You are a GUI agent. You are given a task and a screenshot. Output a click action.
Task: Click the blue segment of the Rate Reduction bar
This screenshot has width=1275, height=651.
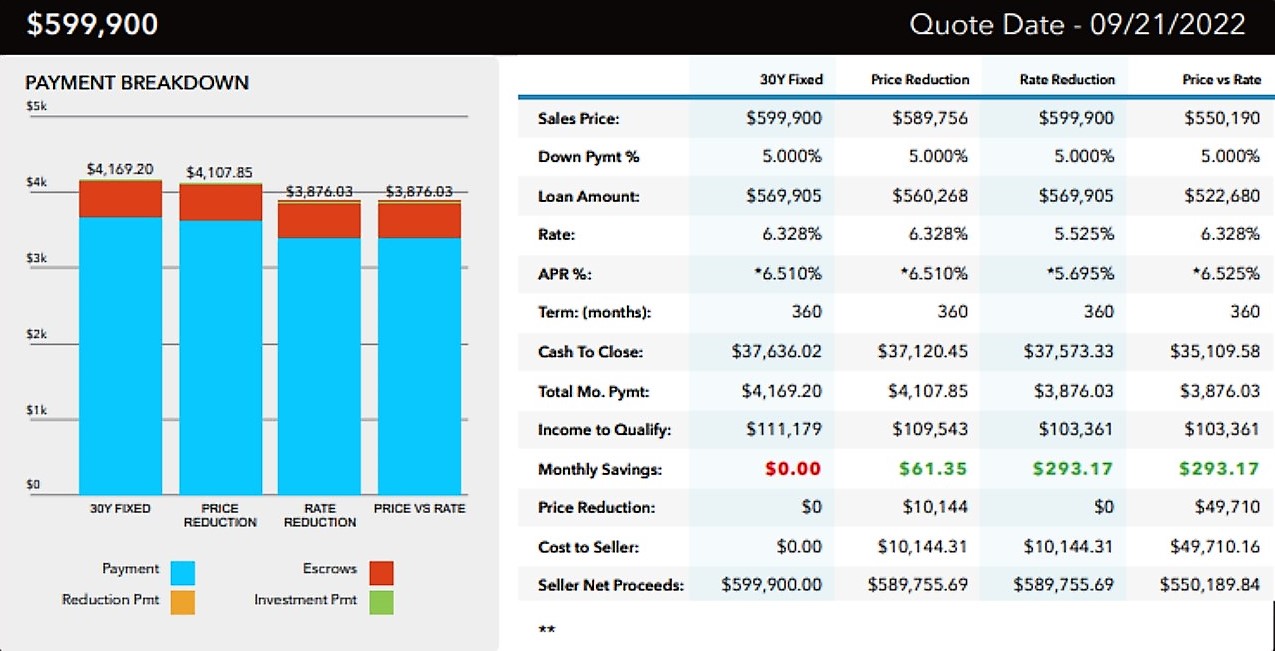click(x=319, y=365)
